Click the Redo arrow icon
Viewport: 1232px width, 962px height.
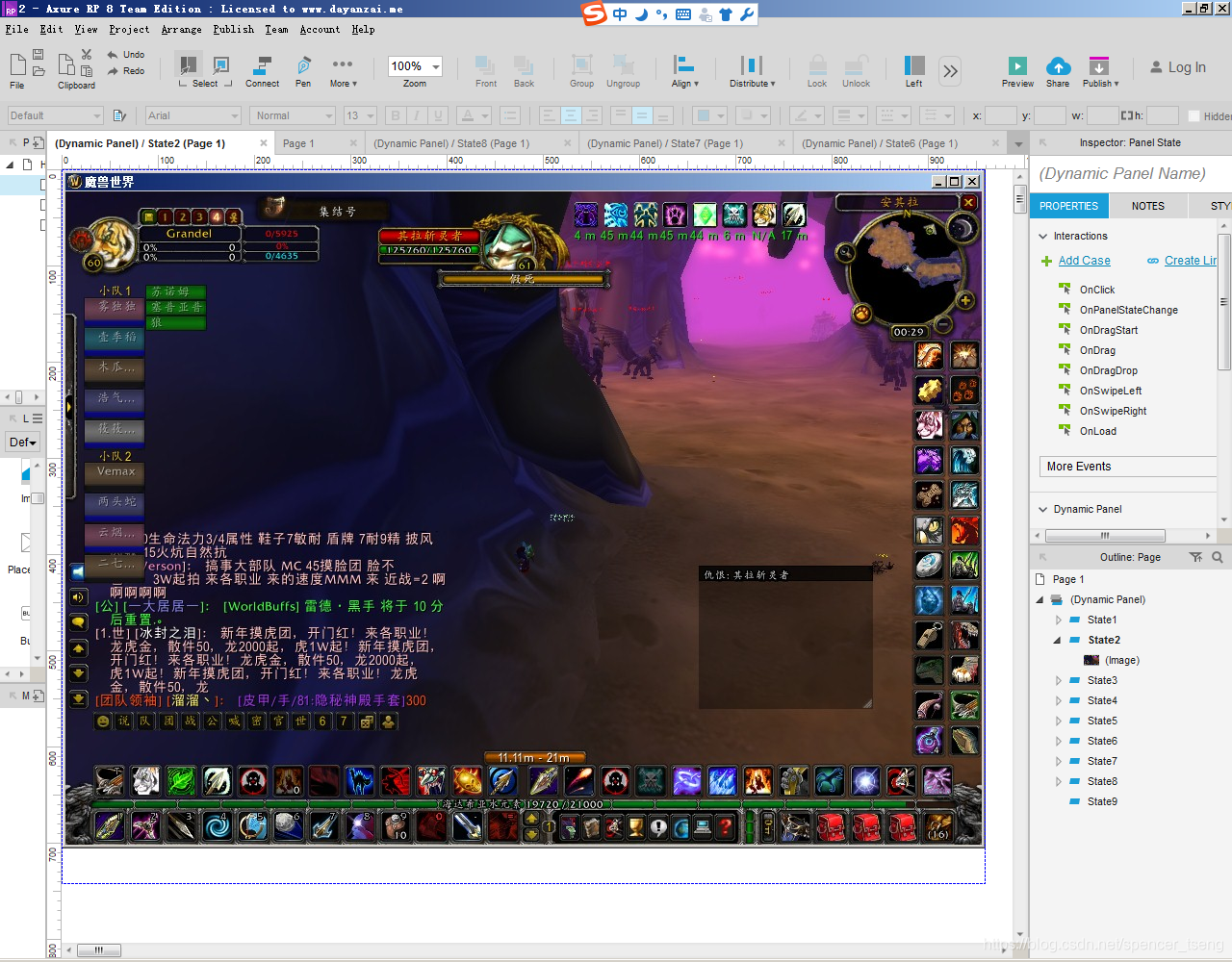(x=113, y=71)
